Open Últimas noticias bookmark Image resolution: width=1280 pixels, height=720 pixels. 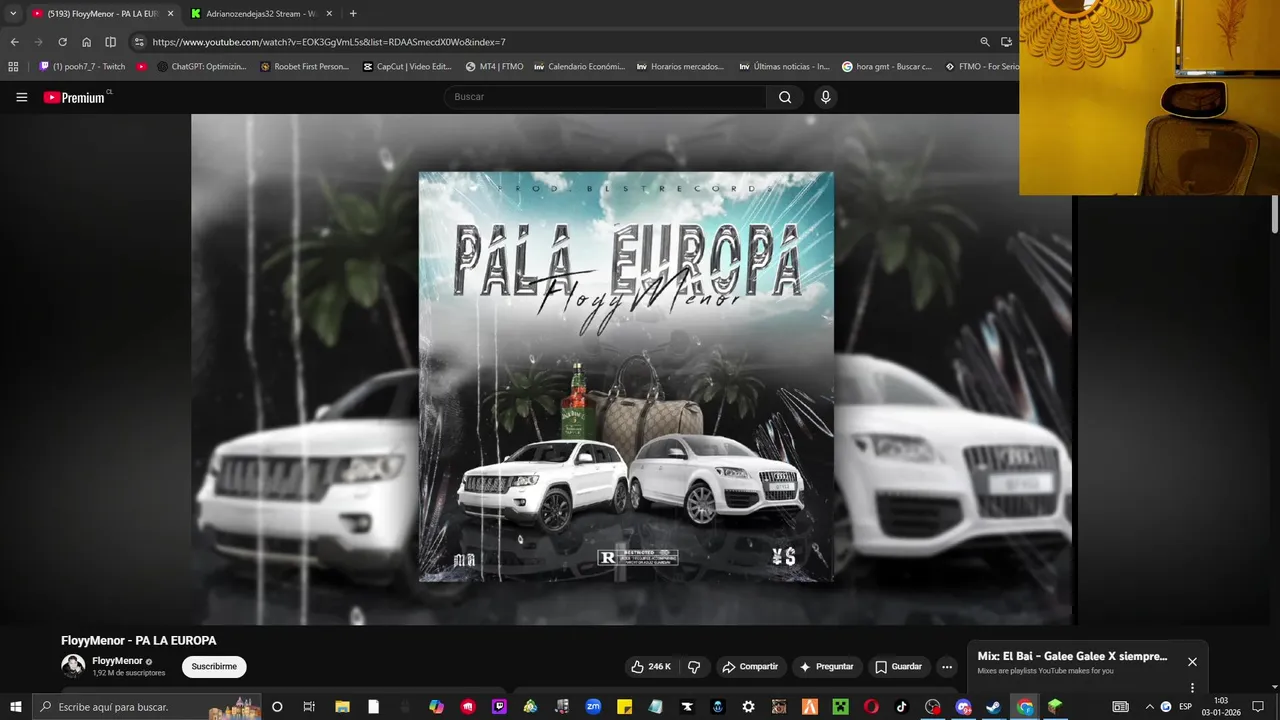point(785,67)
